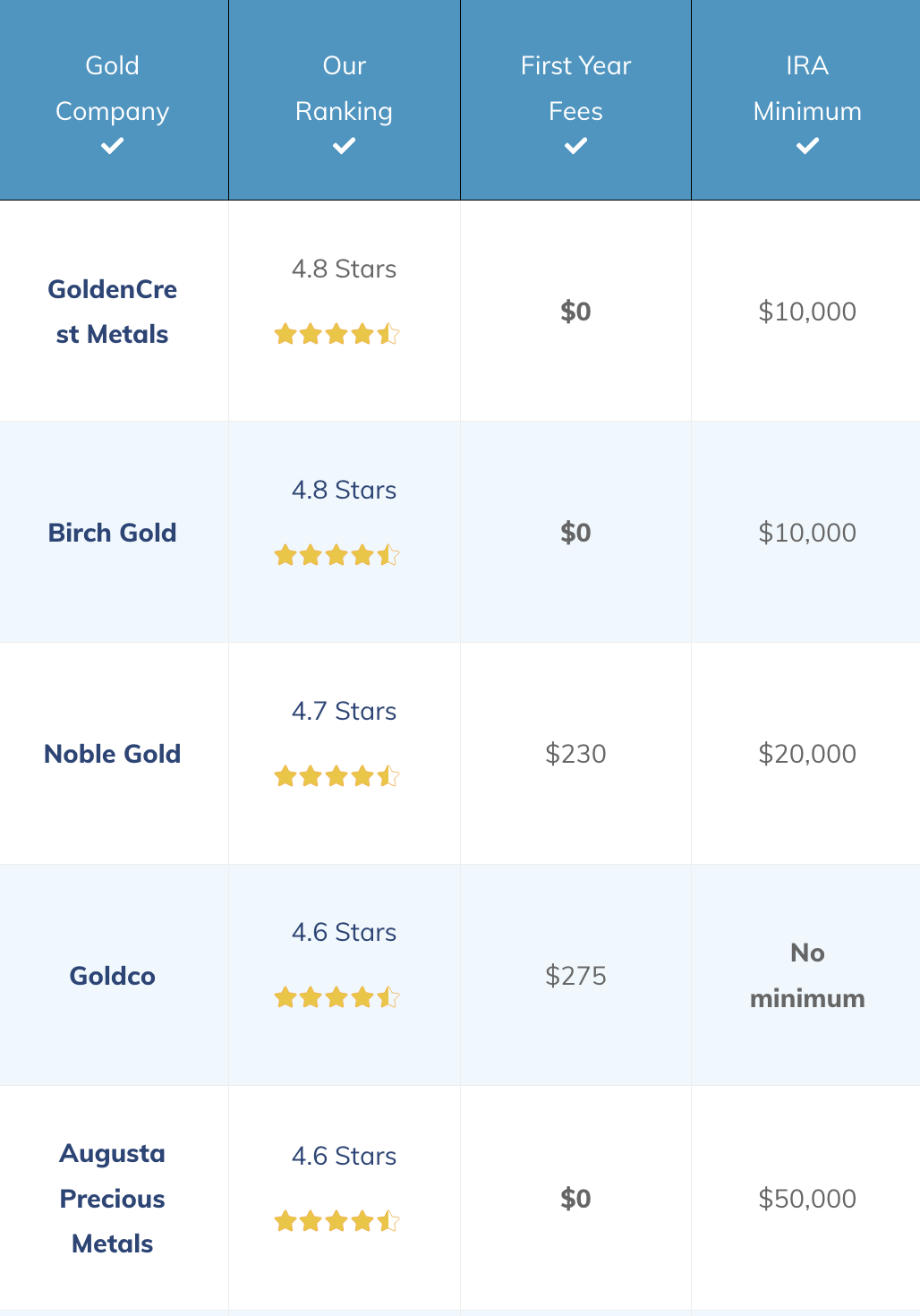Open the Birch Gold link
The width and height of the screenshot is (920, 1316).
point(112,533)
